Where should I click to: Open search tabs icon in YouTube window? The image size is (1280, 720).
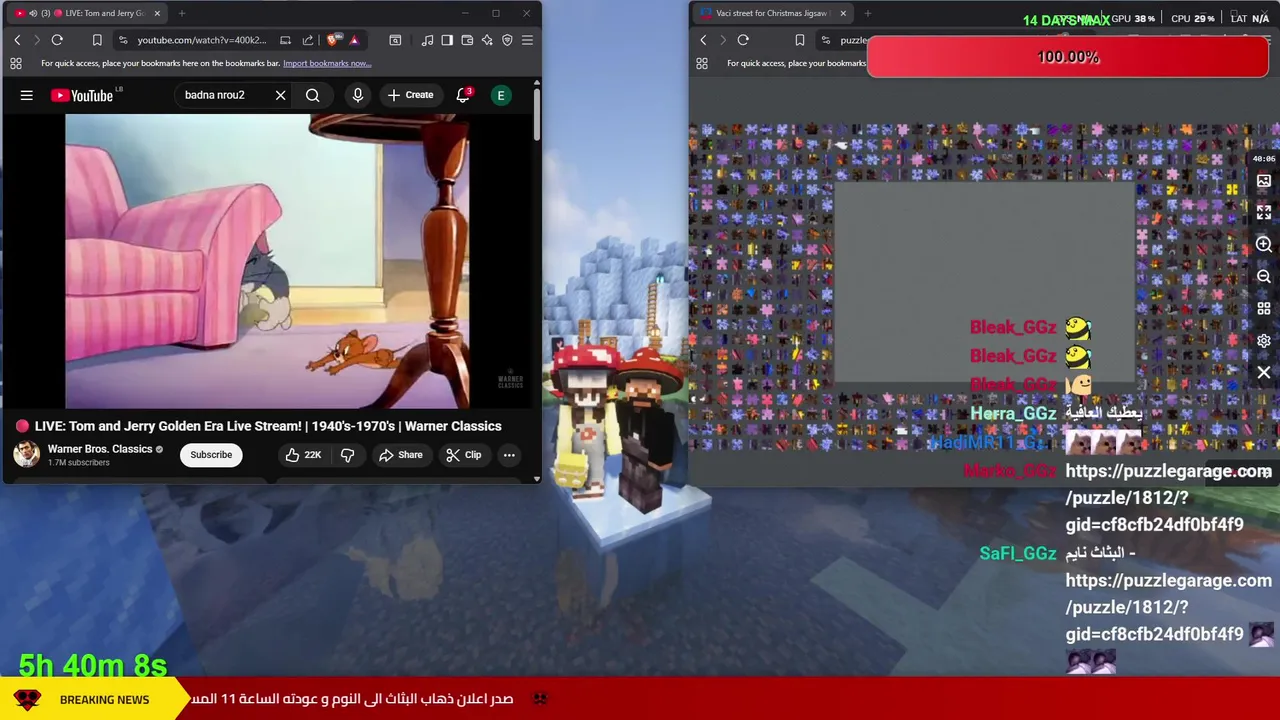[395, 40]
